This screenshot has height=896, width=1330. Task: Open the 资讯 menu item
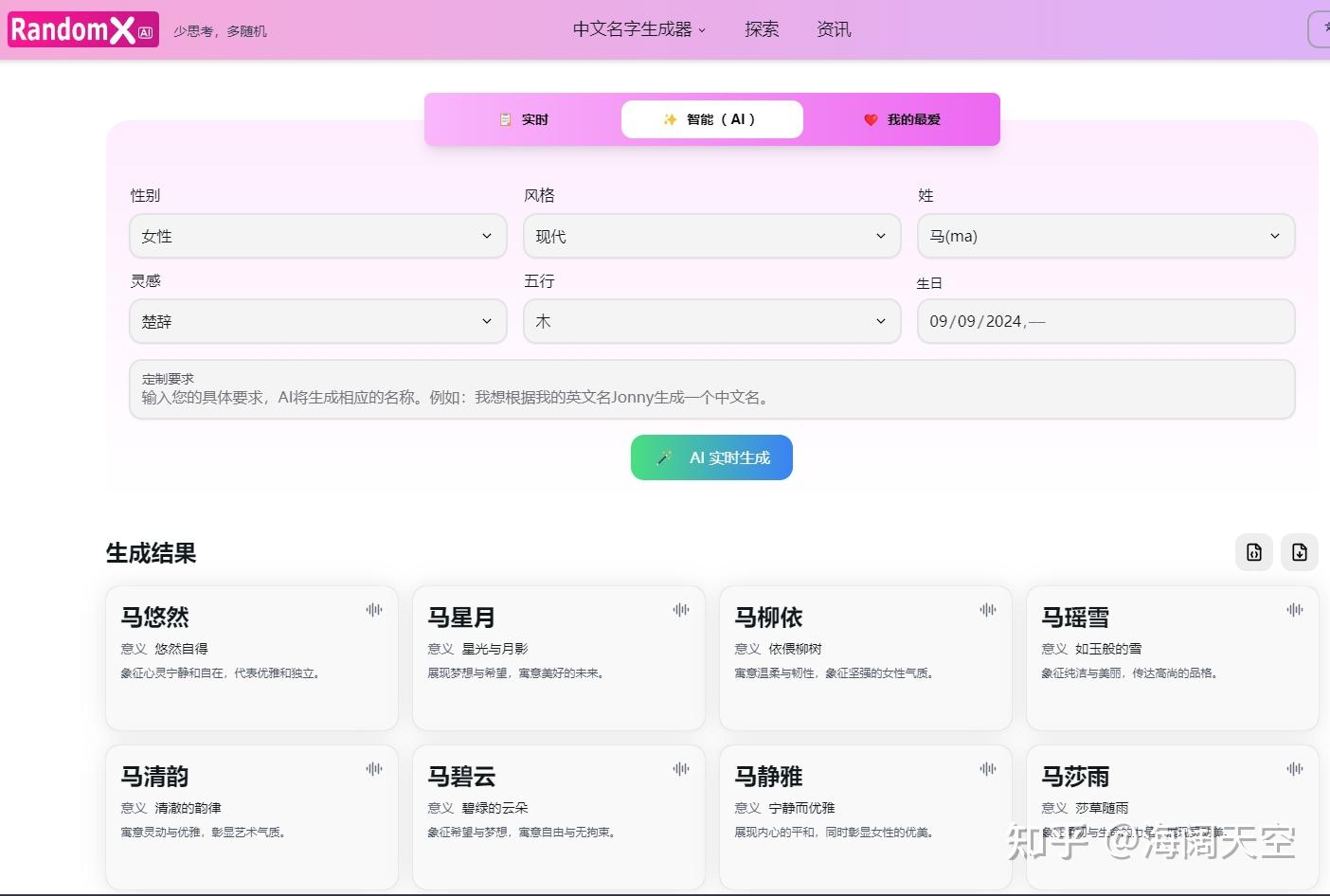[833, 29]
